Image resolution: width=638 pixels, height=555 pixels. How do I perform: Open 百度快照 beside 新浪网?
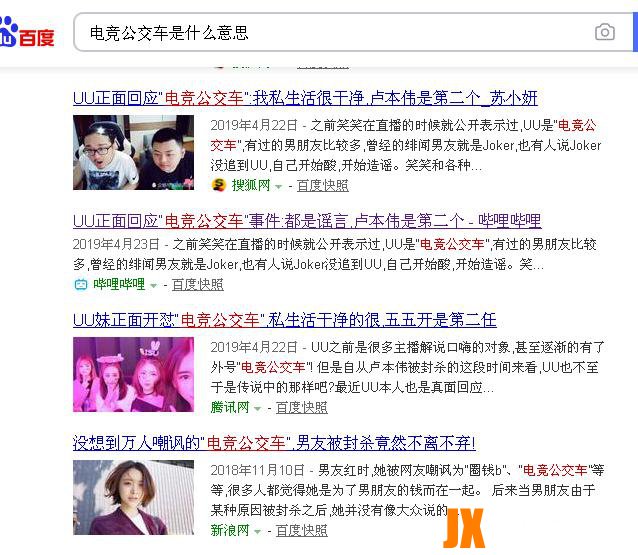click(302, 530)
